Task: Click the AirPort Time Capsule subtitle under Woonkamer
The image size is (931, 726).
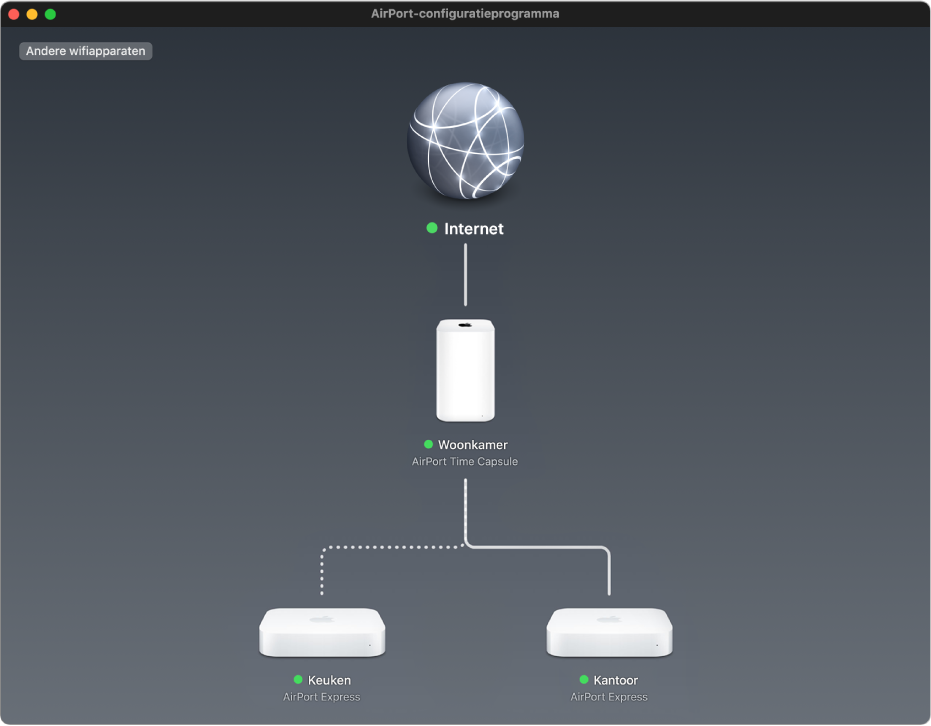Action: point(465,461)
